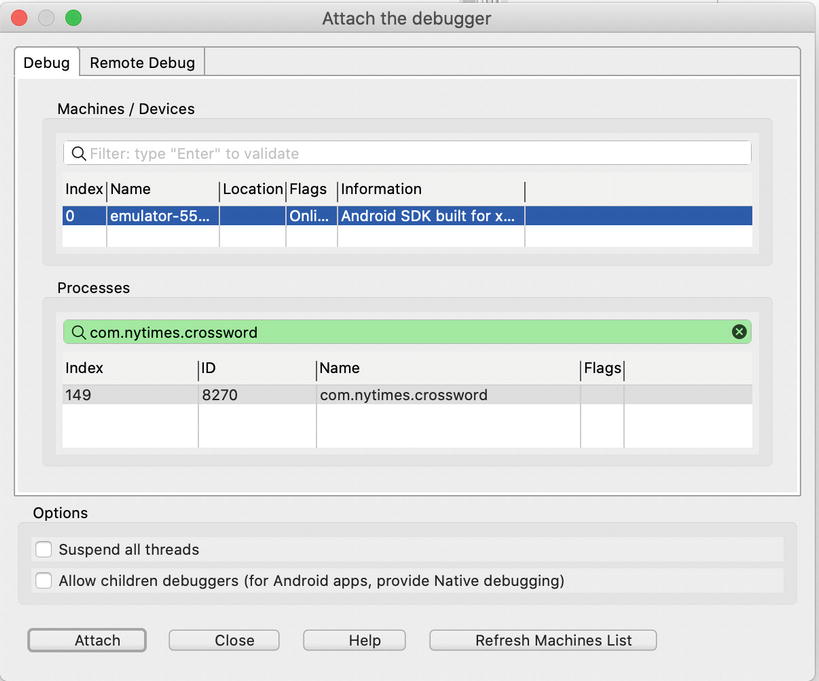Click the search icon in the Processes filter
819x681 pixels.
tap(78, 332)
